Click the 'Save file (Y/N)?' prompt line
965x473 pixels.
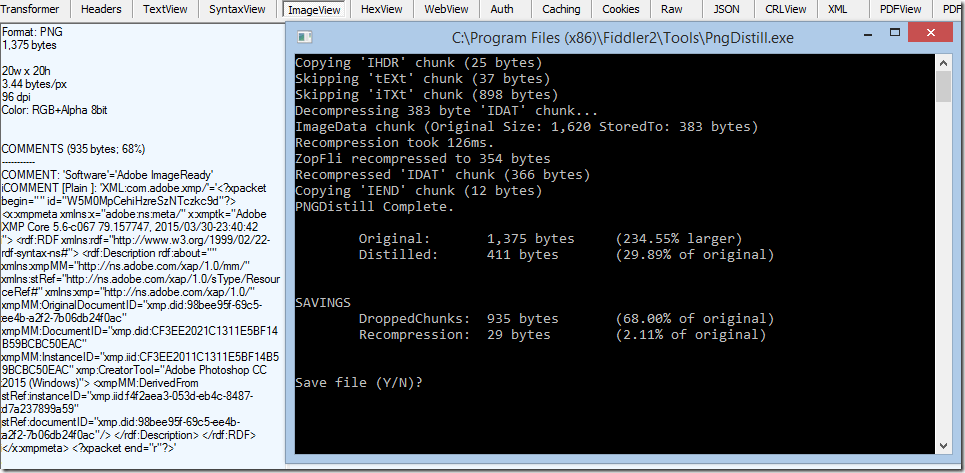click(359, 382)
